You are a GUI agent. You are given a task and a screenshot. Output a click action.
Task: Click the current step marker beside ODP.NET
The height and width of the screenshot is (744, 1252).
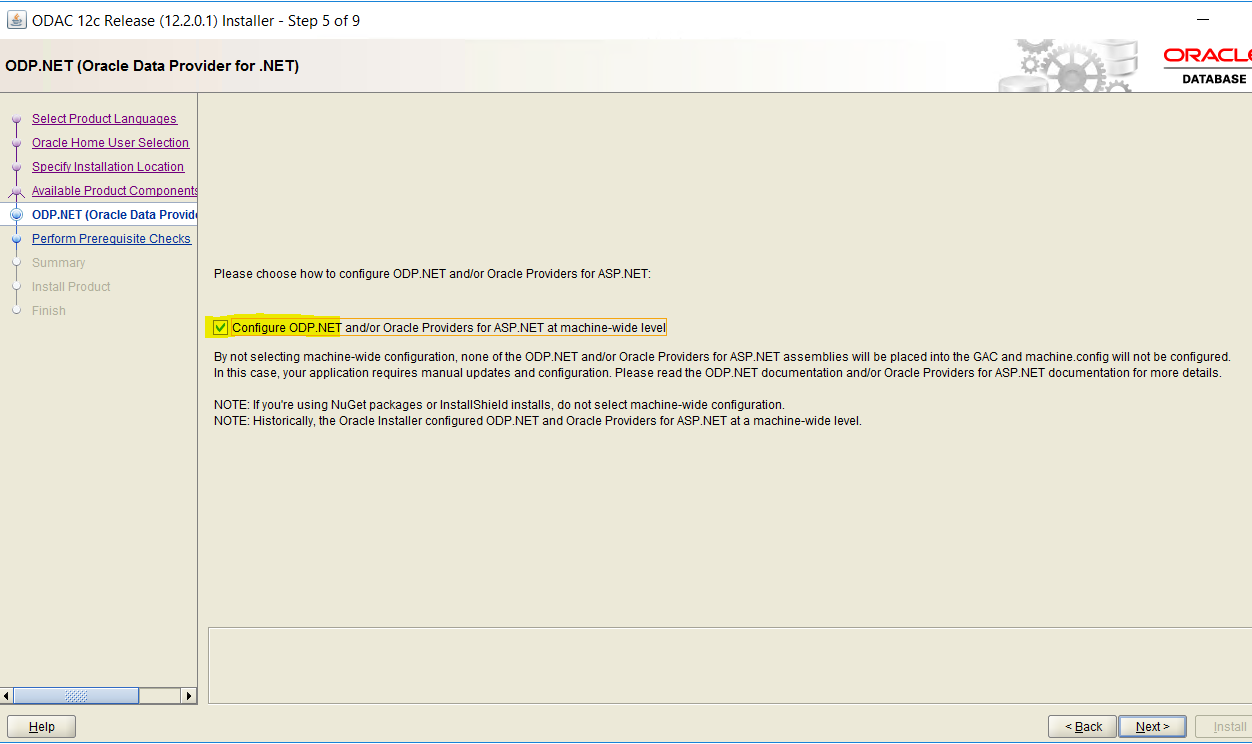click(16, 215)
